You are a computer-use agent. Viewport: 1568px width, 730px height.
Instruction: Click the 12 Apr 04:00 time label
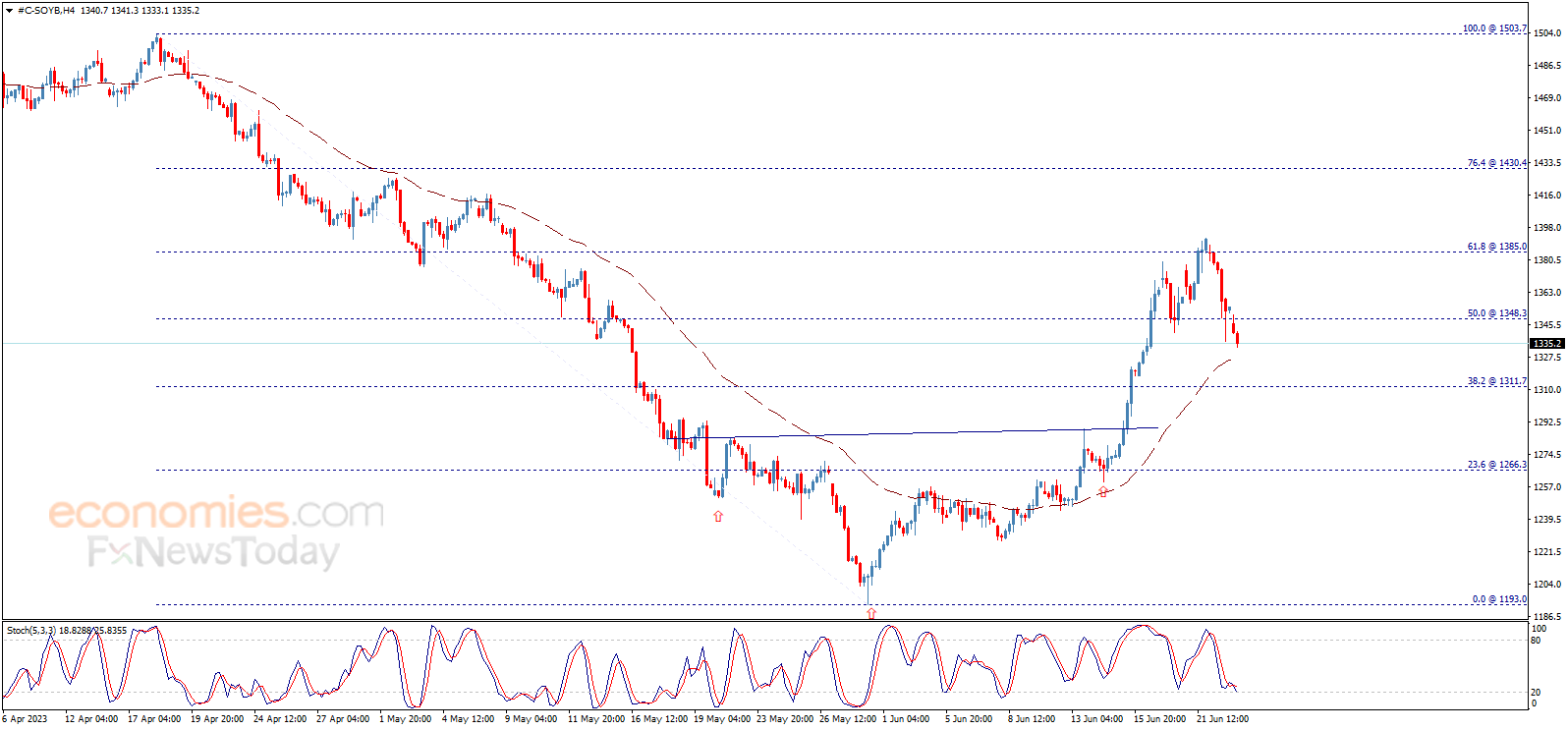pos(91,719)
